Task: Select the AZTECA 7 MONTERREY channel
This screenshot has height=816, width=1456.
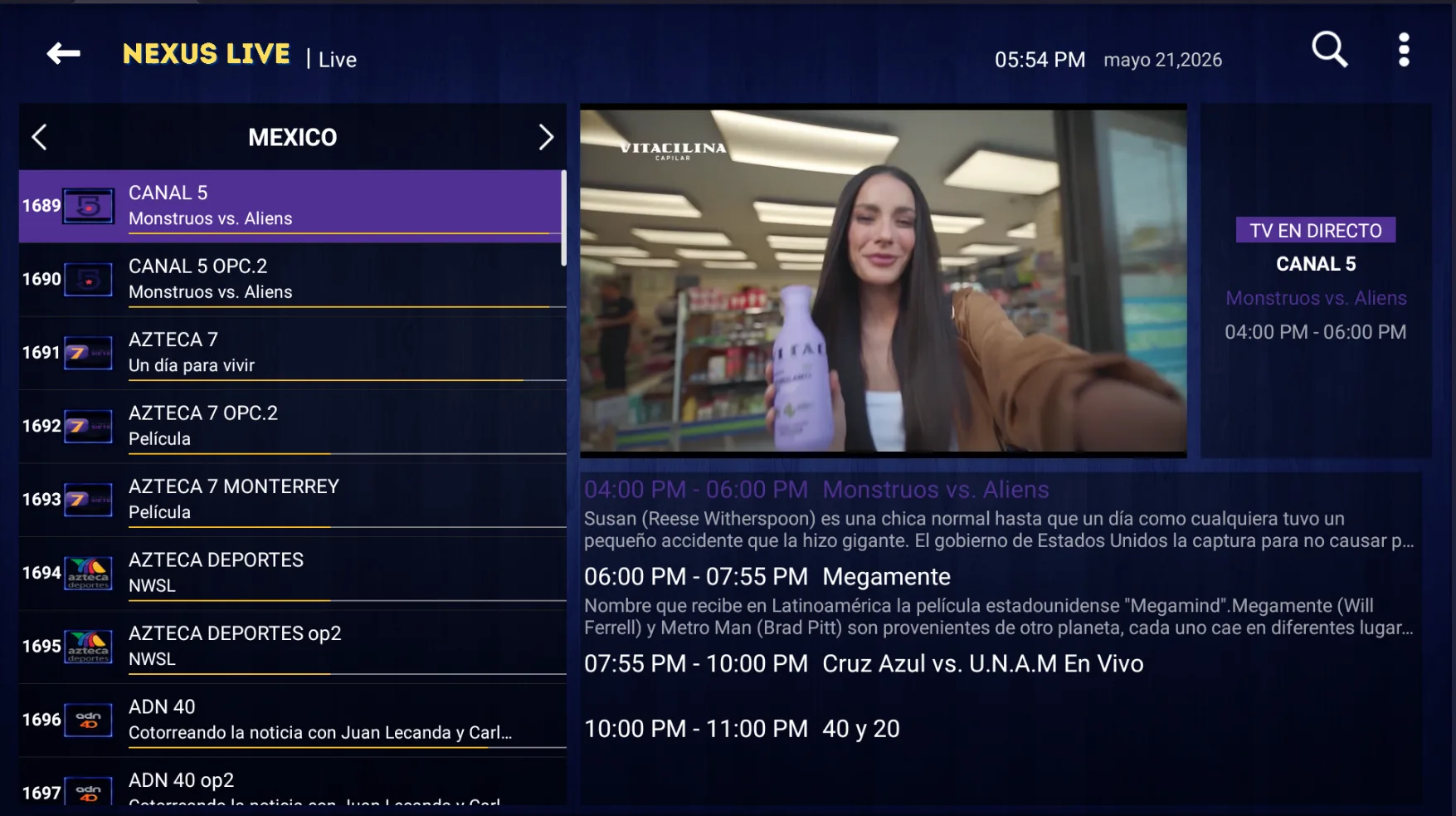Action: pos(234,486)
